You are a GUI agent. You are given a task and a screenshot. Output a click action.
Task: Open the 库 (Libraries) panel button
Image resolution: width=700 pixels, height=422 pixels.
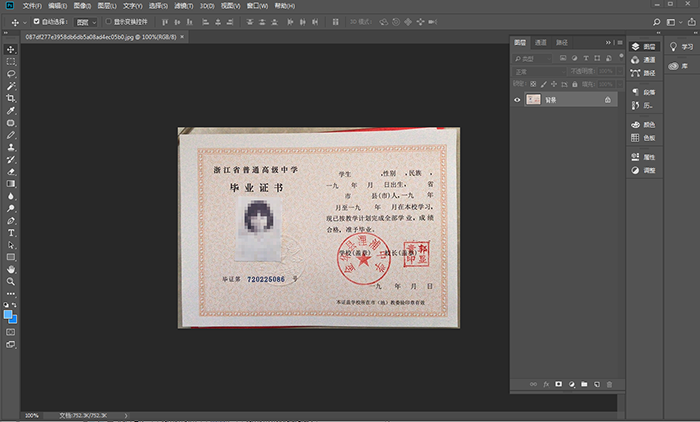tap(681, 66)
